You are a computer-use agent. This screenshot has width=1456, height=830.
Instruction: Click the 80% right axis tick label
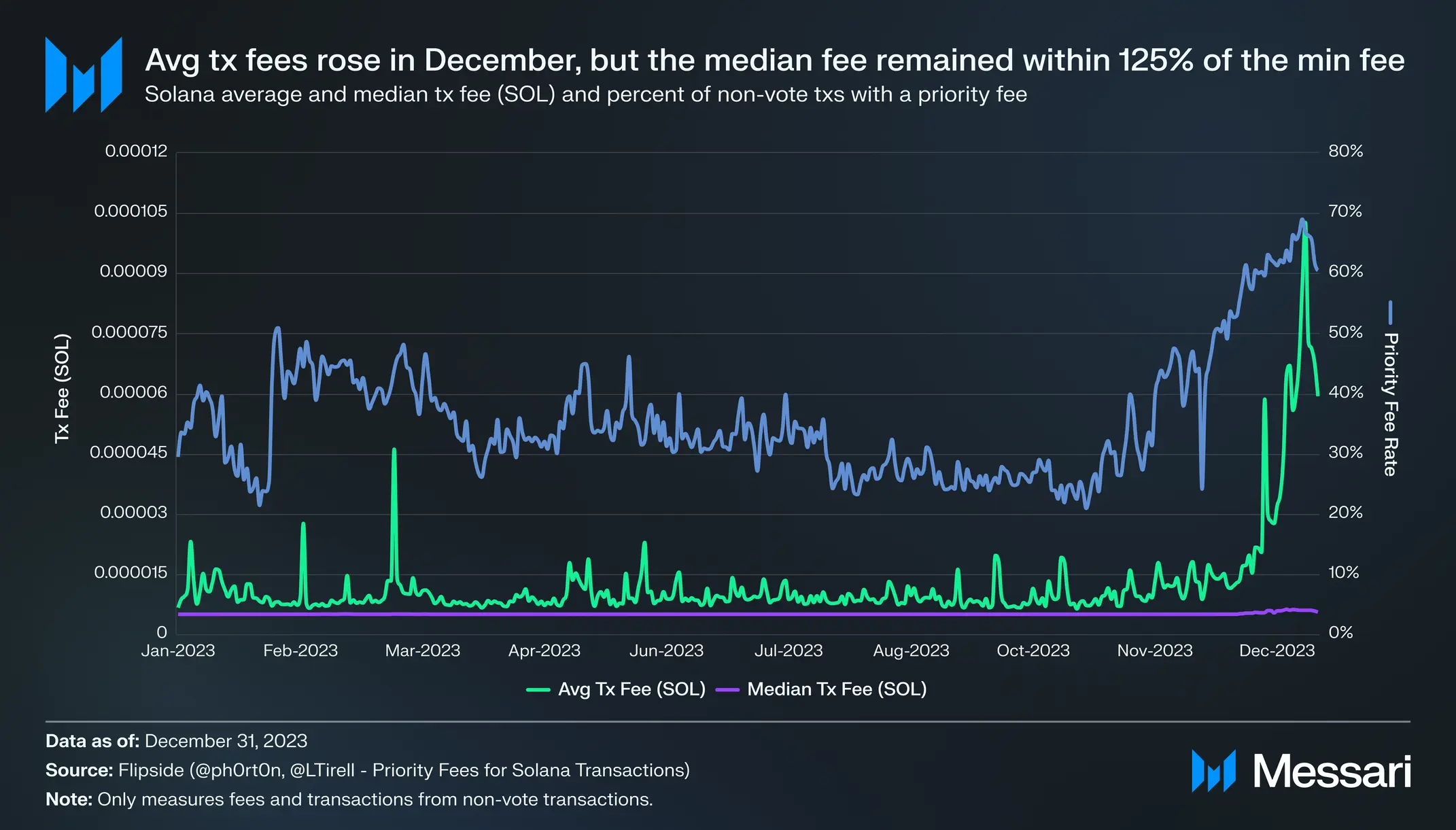(1345, 151)
